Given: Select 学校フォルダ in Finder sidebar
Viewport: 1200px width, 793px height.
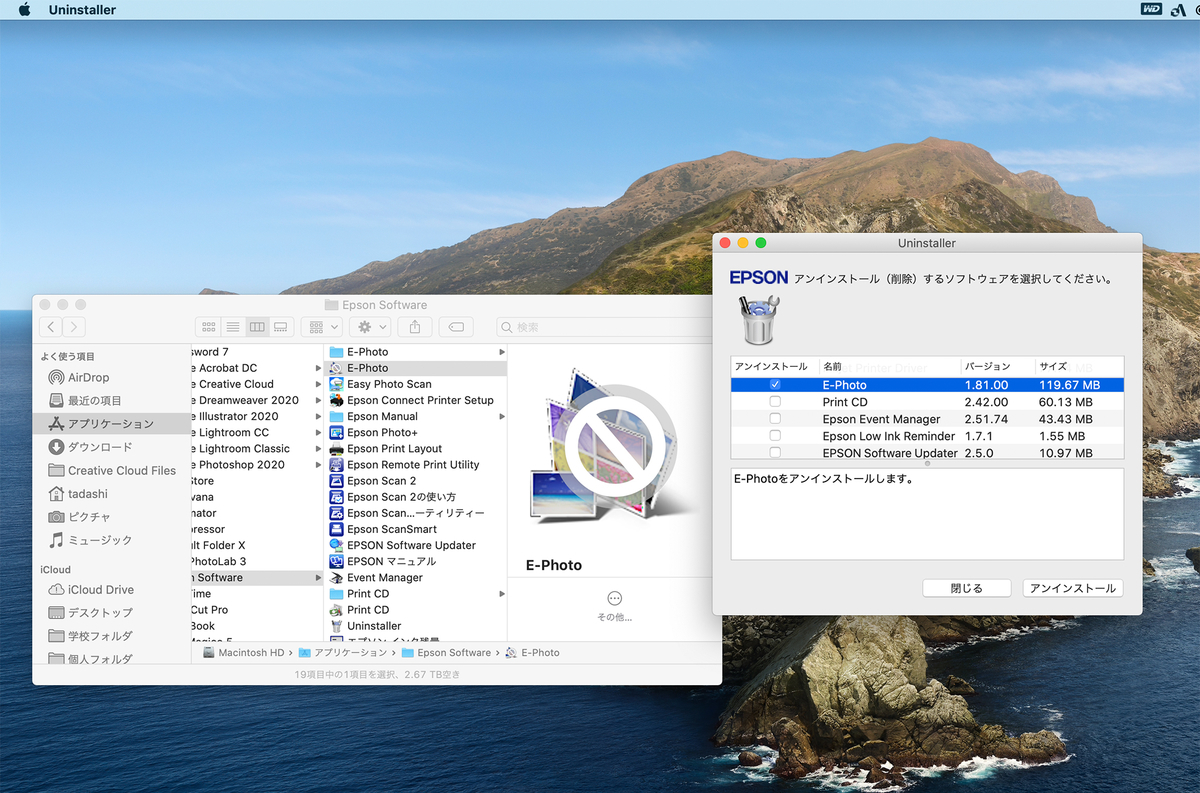Looking at the screenshot, I should coord(90,636).
